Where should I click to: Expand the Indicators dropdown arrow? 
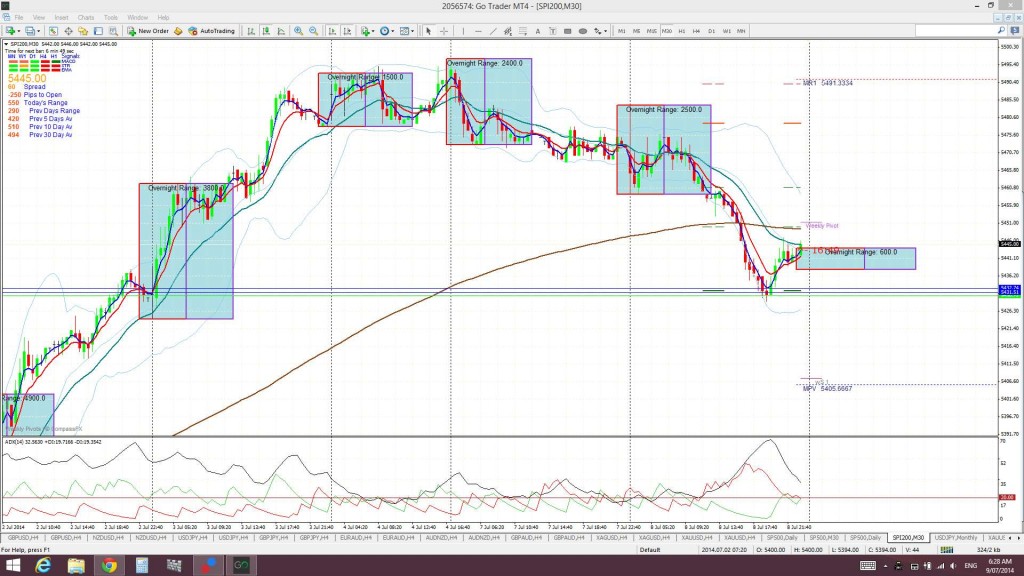click(373, 31)
